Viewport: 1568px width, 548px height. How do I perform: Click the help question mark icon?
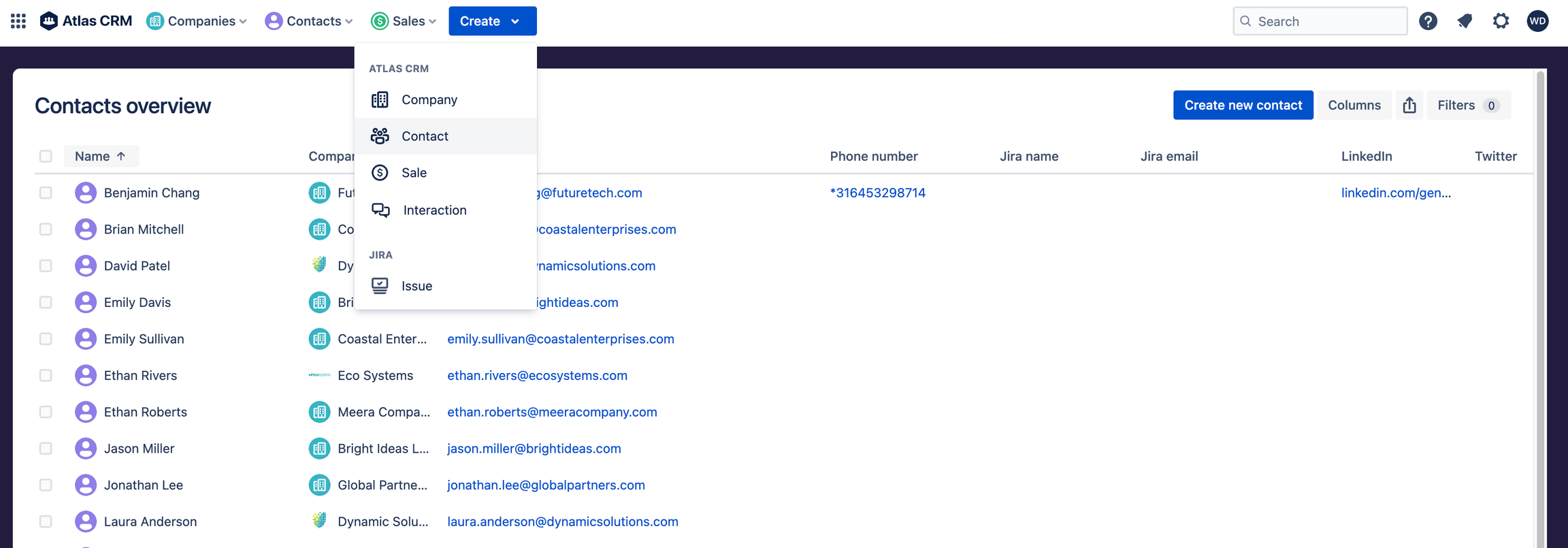pyautogui.click(x=1428, y=21)
